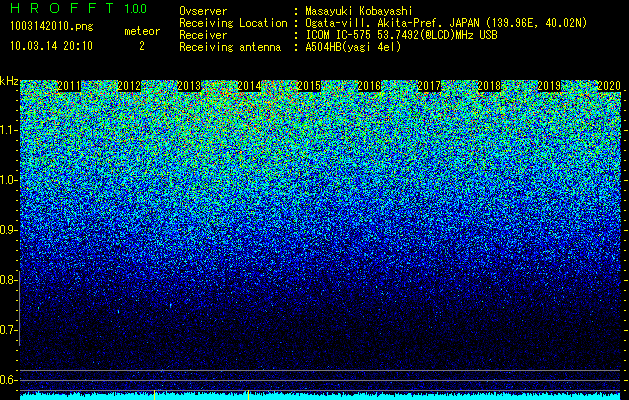Select the 0.6 frequency axis label
Image resolution: width=629 pixels, height=400 pixels.
[8, 380]
